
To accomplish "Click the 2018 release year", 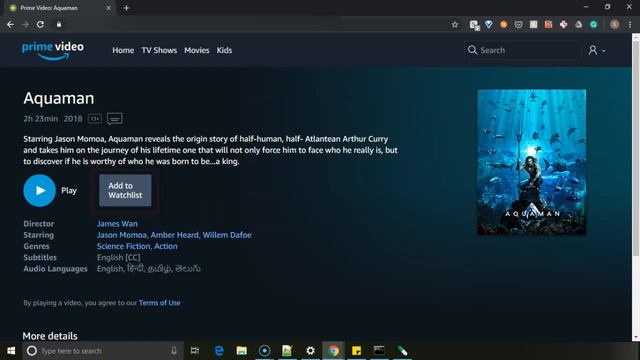I will tap(73, 119).
